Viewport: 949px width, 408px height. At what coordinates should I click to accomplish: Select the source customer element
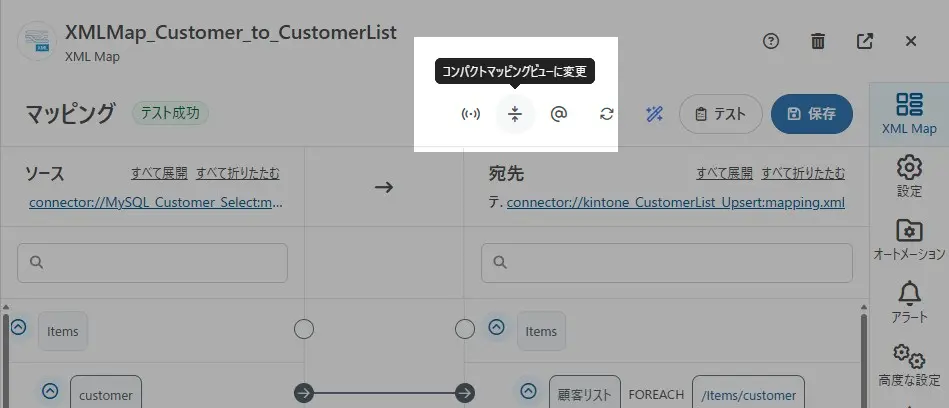(x=106, y=392)
